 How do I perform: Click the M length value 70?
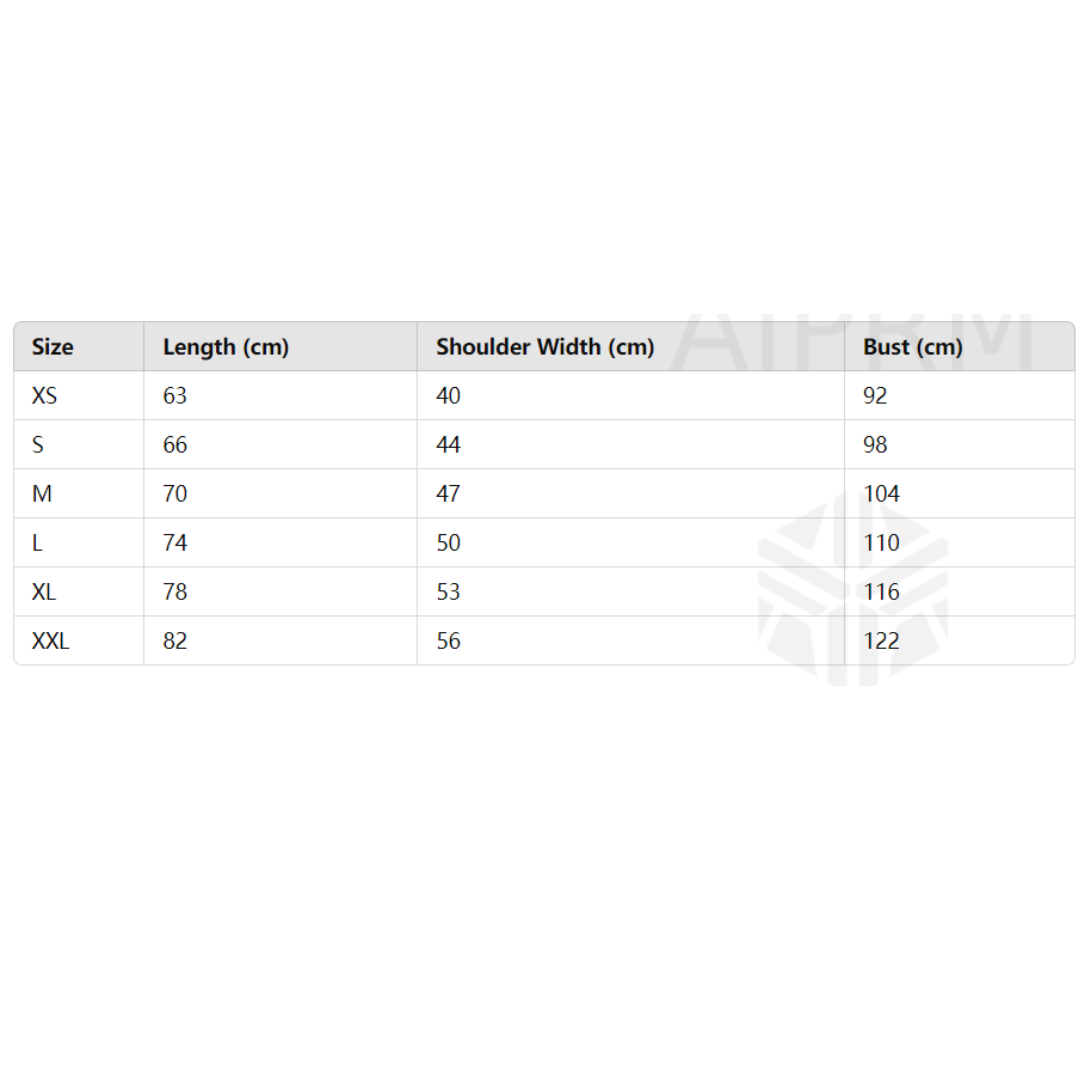175,494
